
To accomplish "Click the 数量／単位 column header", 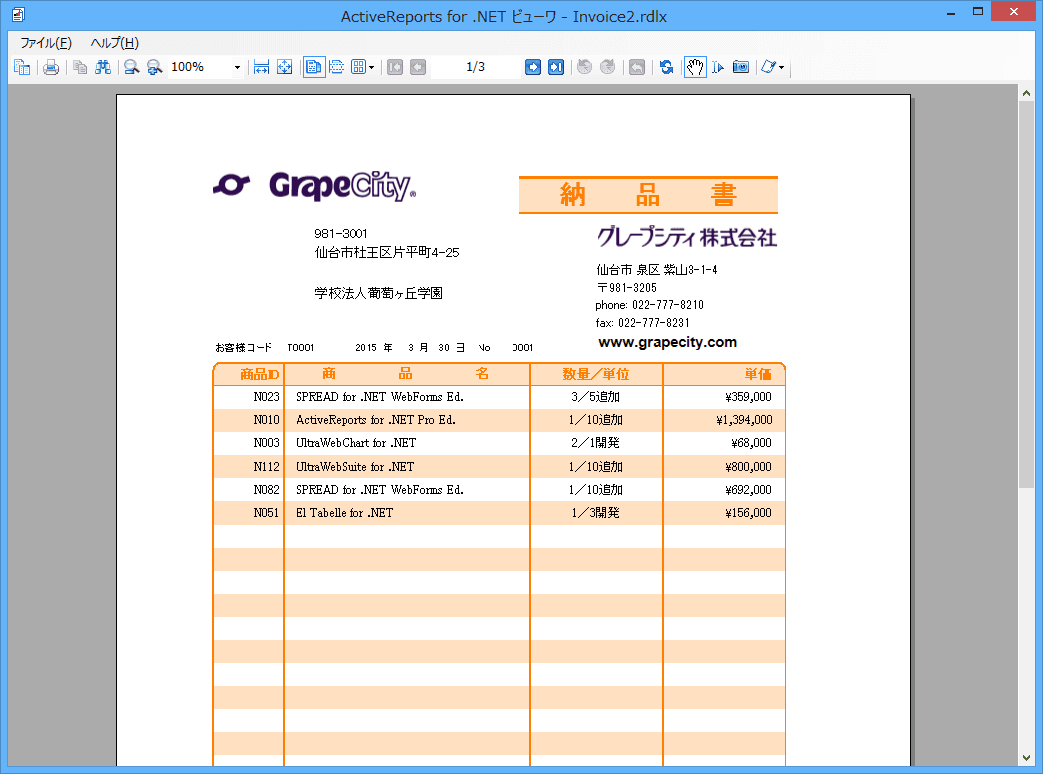I will click(596, 374).
